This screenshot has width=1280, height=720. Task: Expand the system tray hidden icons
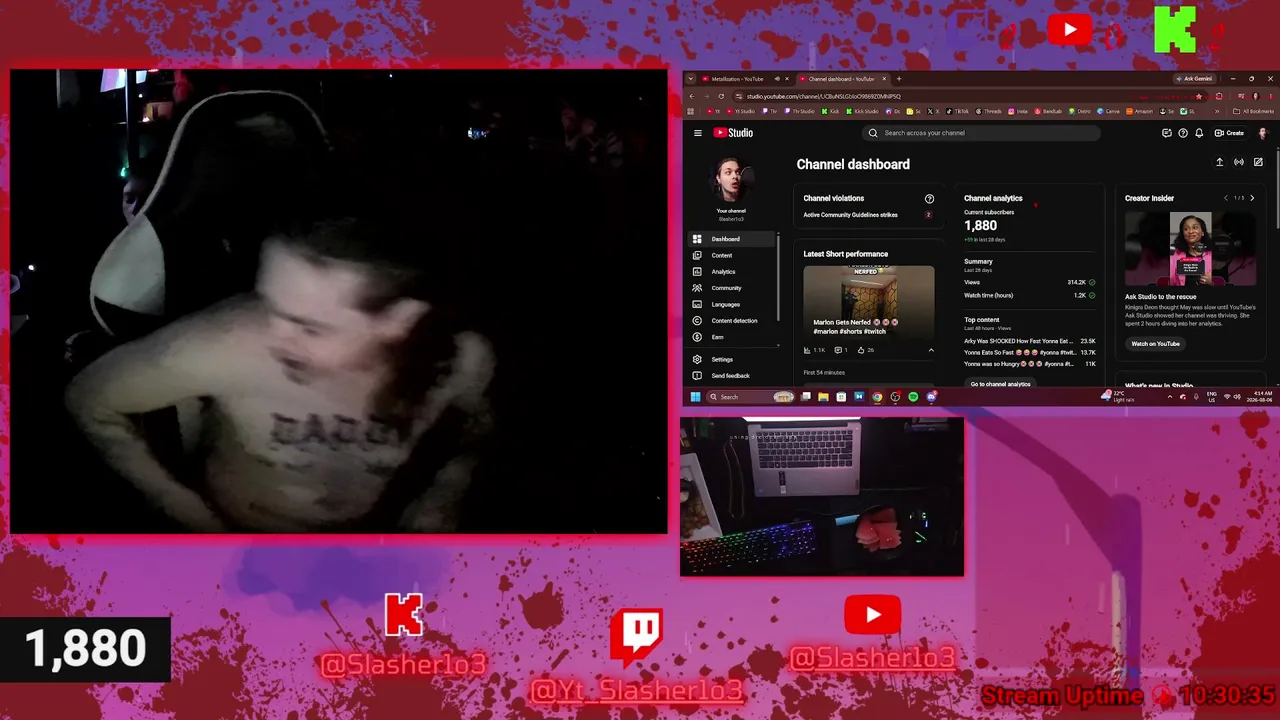pyautogui.click(x=1170, y=397)
